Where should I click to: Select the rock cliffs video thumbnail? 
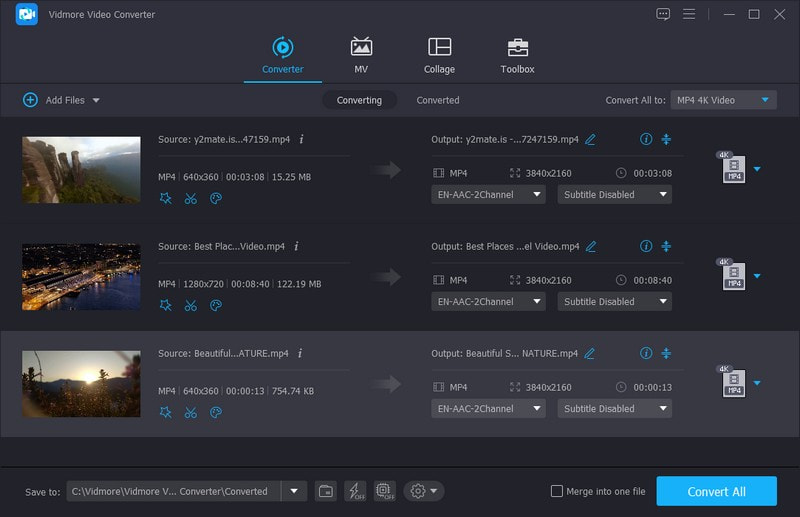coord(81,169)
